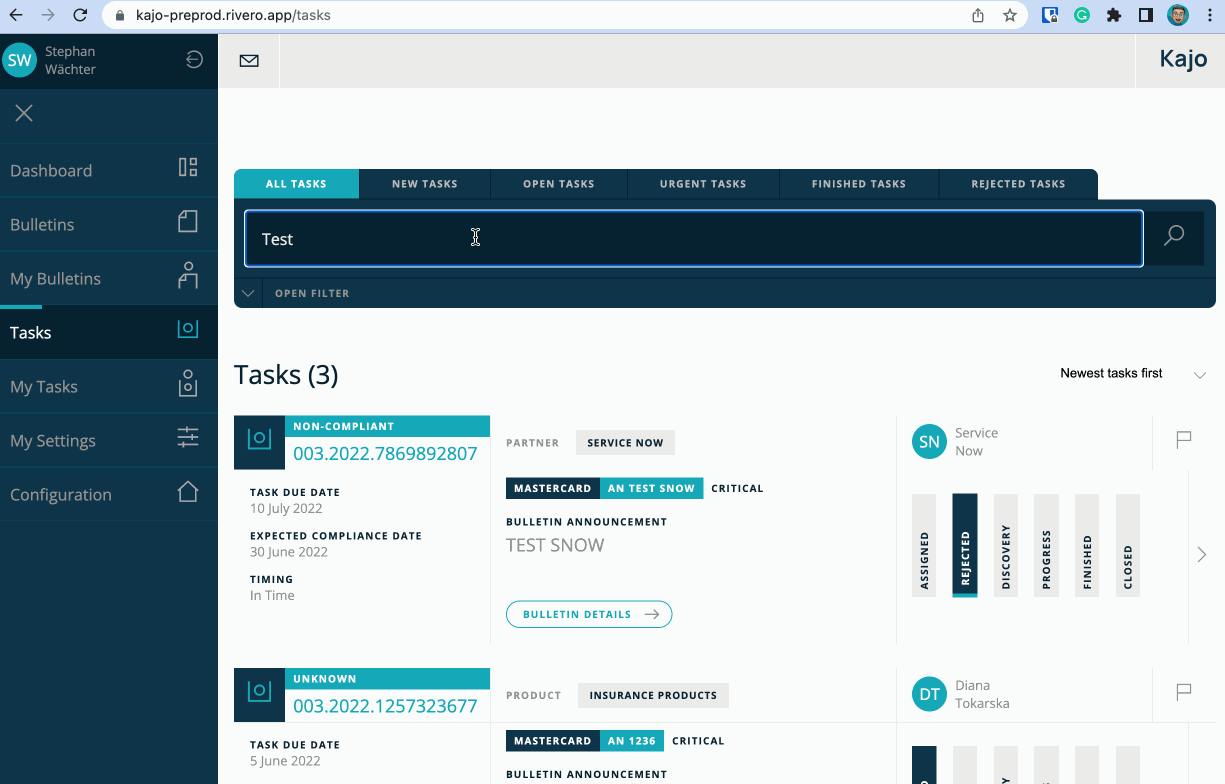The height and width of the screenshot is (784, 1225).
Task: Click the AN 1236 tag
Action: pyautogui.click(x=631, y=741)
